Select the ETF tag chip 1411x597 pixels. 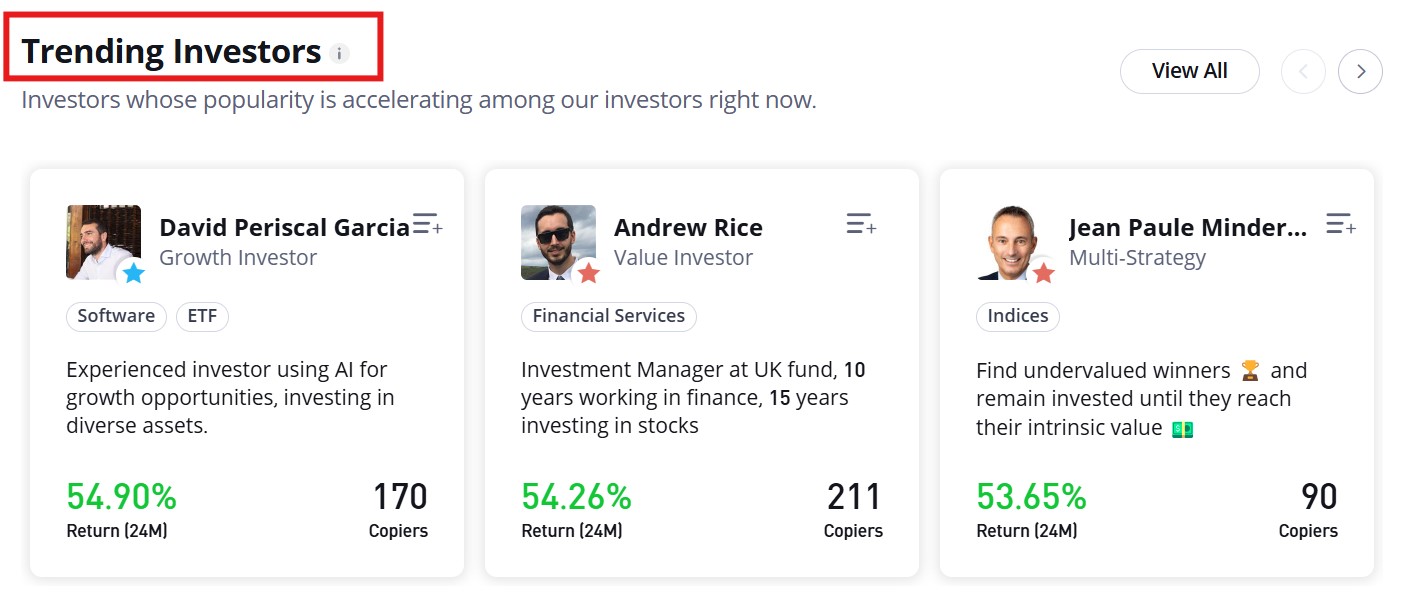[202, 316]
